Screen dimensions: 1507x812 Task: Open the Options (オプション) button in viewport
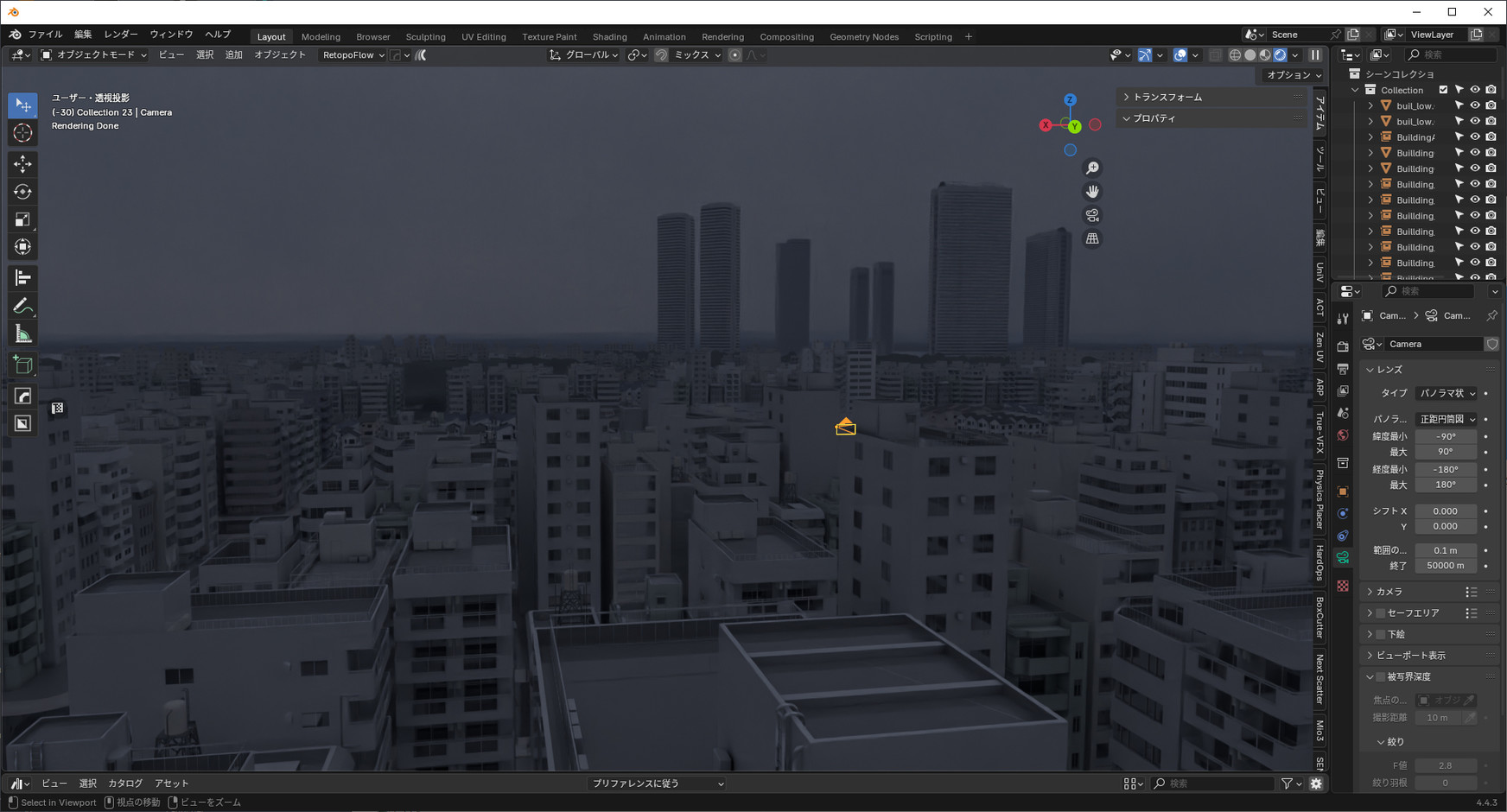pos(1294,75)
